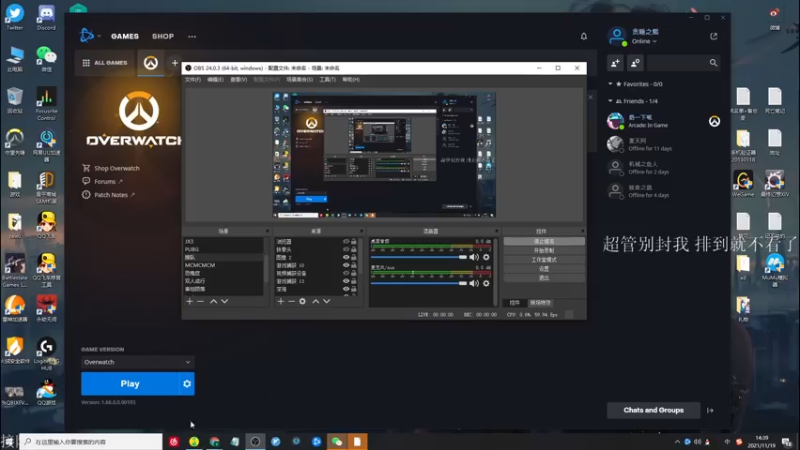This screenshot has height=450, width=800.
Task: Open OBS 文件(F) menu
Action: (192, 80)
